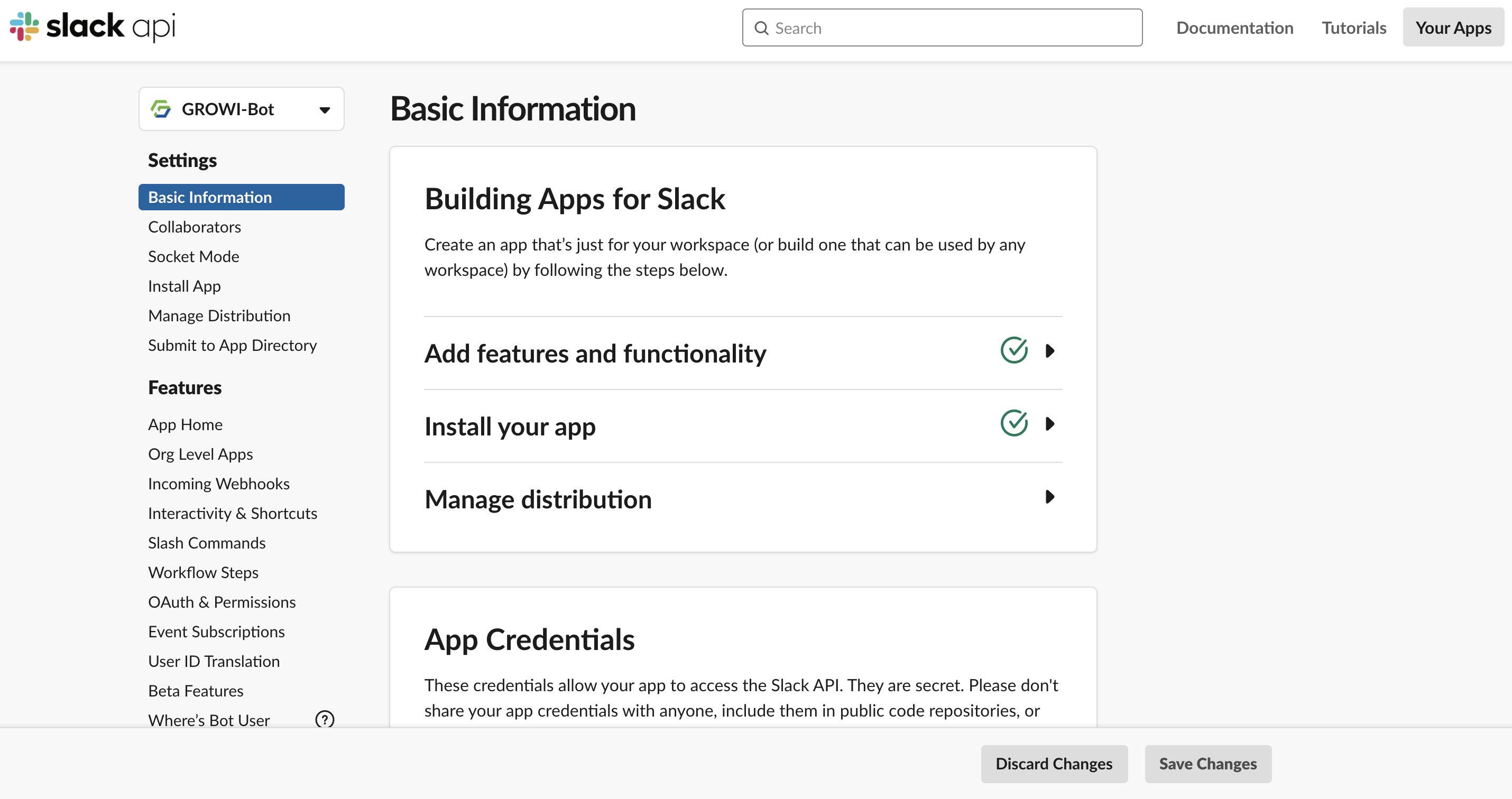Click the Discard Changes button
Viewport: 1512px width, 799px height.
pos(1054,764)
